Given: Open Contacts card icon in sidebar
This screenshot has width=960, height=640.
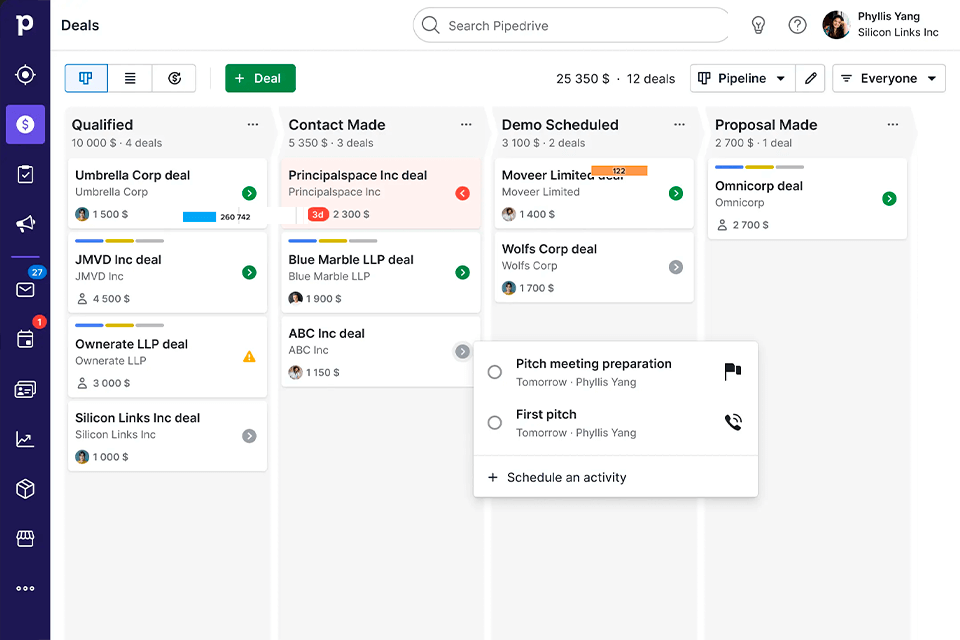Looking at the screenshot, I should 25,390.
